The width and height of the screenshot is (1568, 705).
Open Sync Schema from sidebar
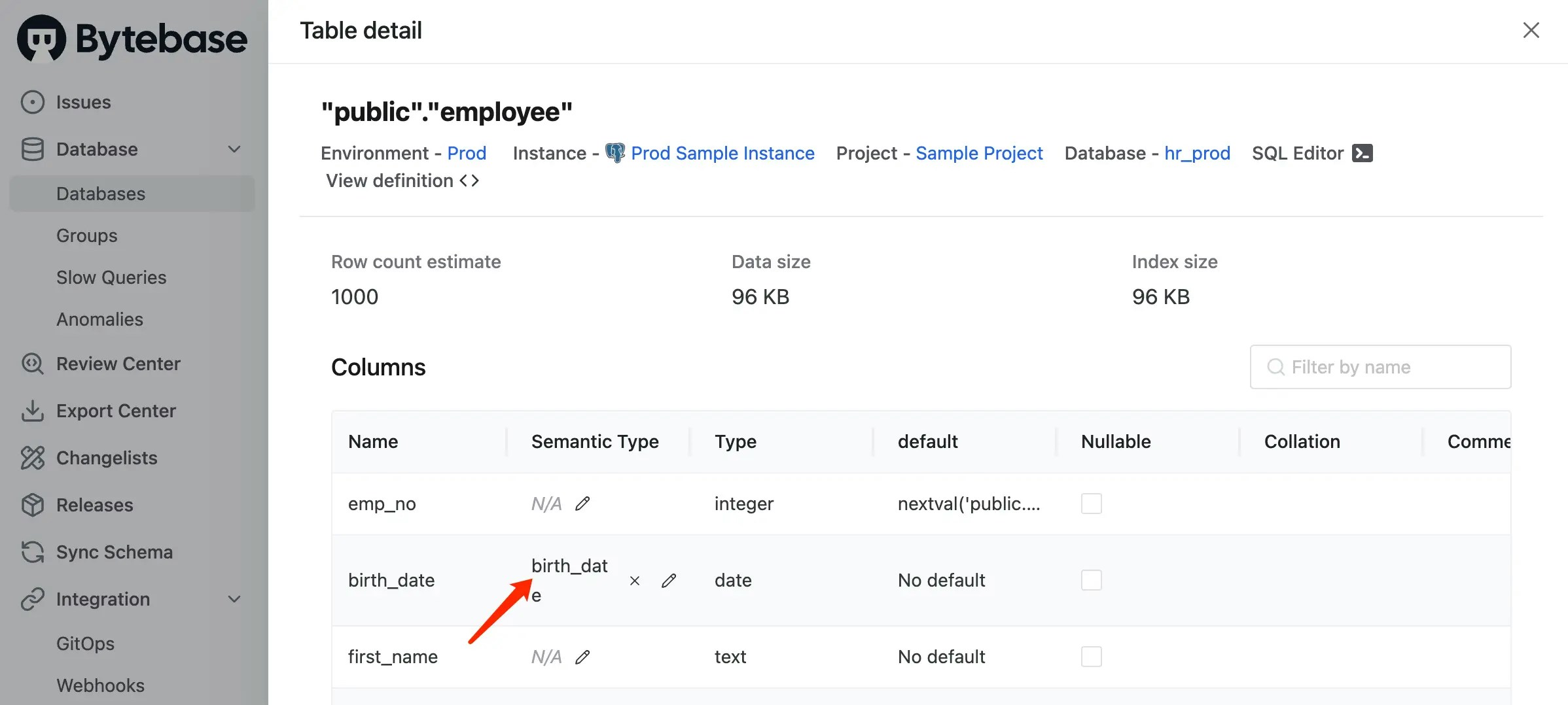(114, 552)
